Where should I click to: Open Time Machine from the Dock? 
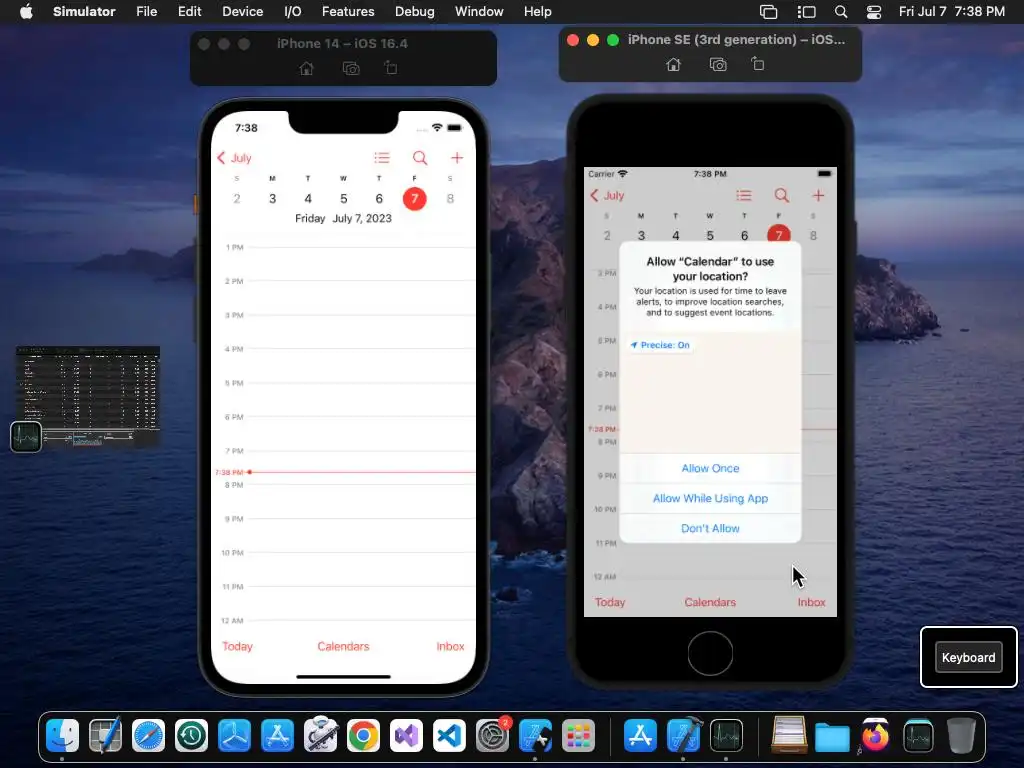191,736
